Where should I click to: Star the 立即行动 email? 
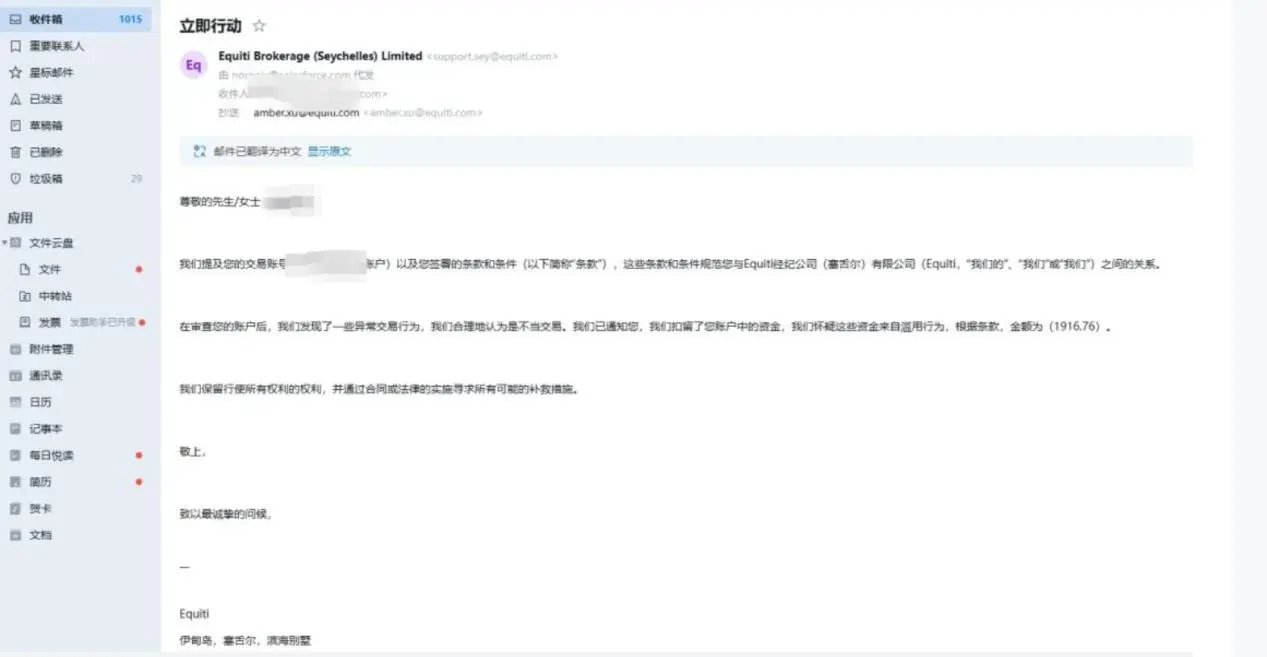[259, 26]
